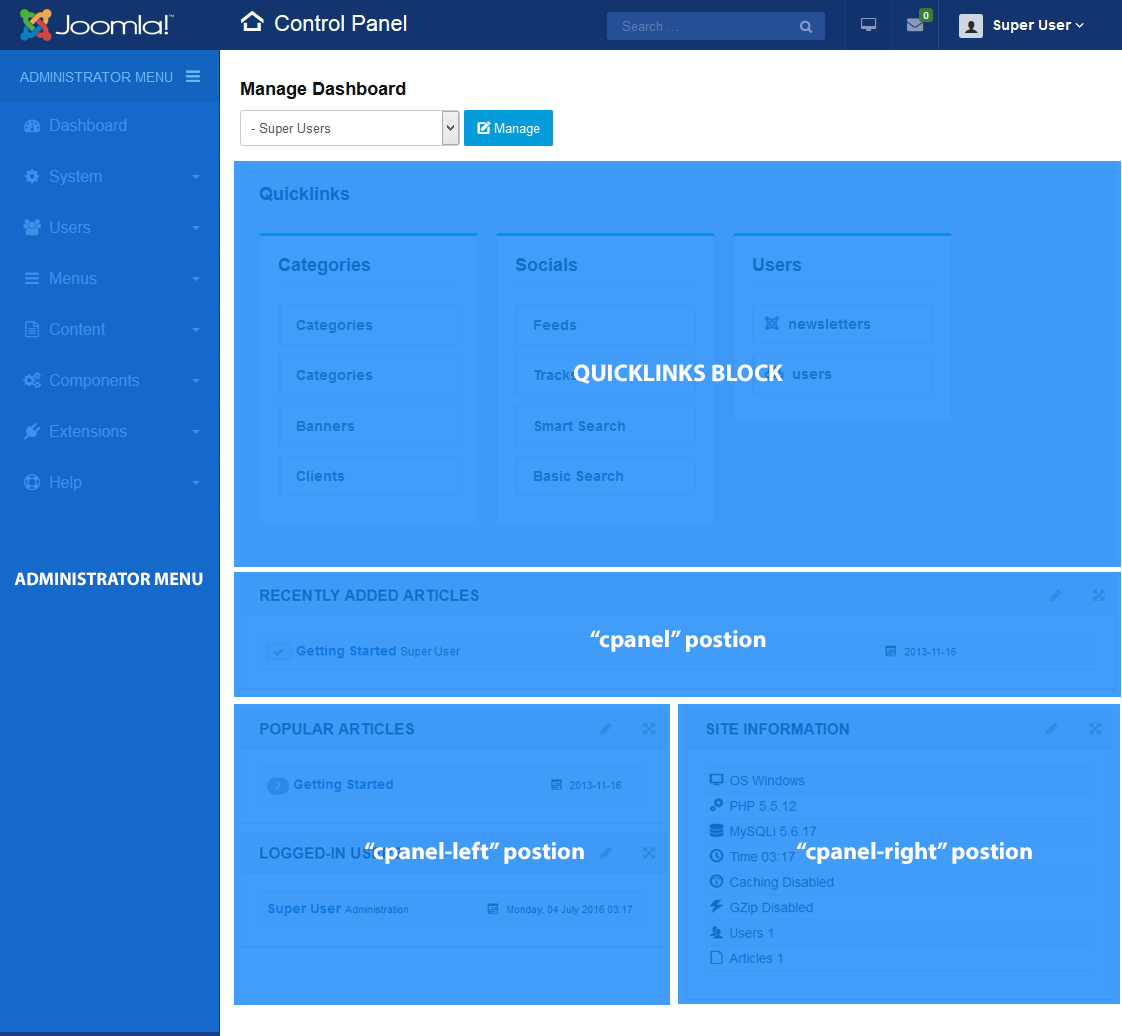Edit the Logged-in Users module
This screenshot has height=1036, width=1122.
point(605,853)
